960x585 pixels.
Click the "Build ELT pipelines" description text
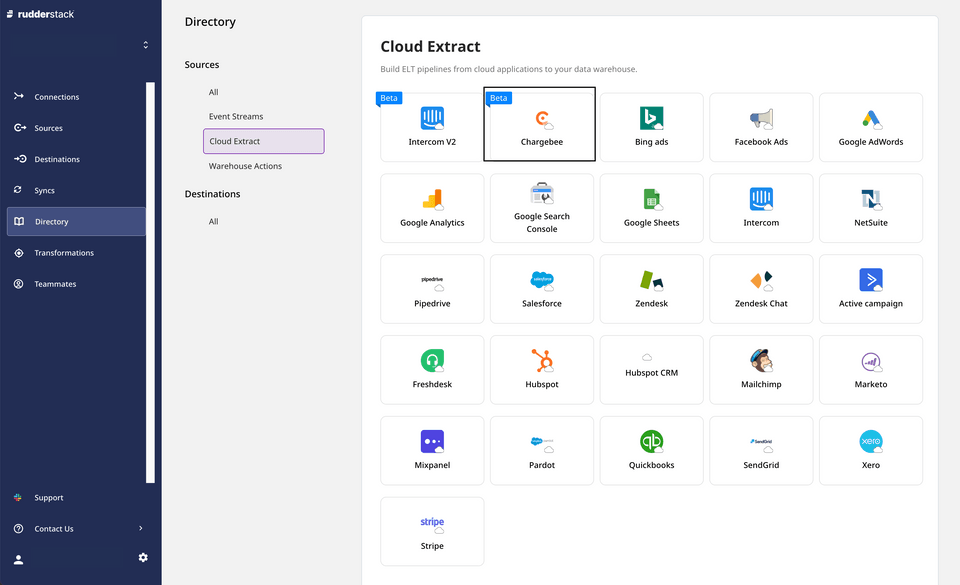tap(509, 69)
